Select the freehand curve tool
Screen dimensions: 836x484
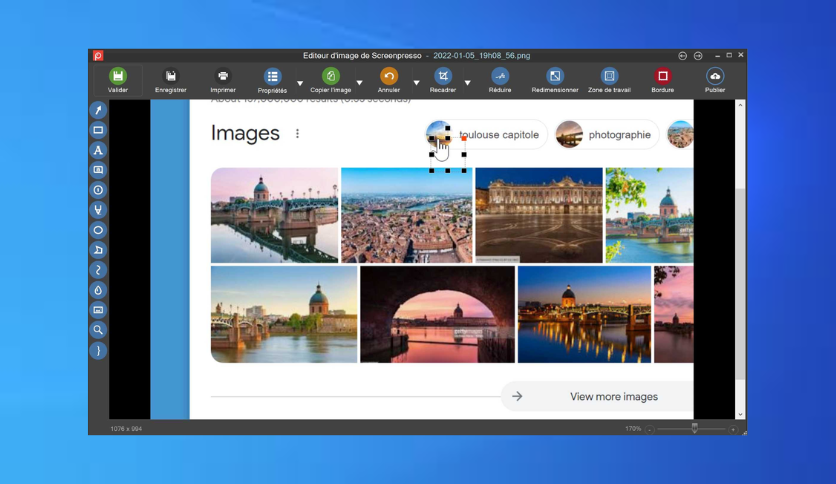98,270
